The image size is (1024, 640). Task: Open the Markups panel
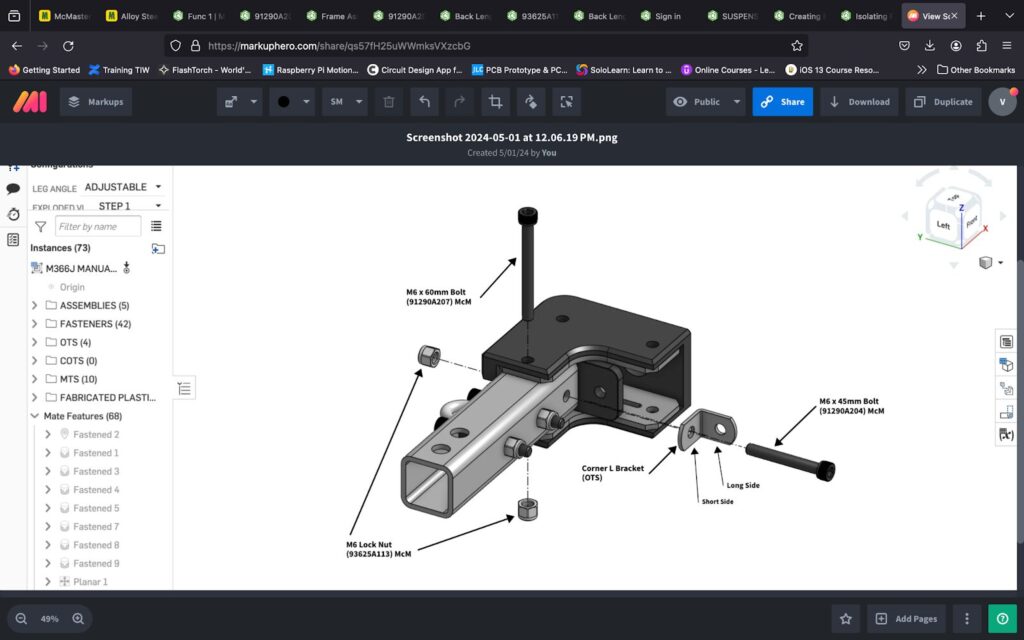tap(95, 102)
